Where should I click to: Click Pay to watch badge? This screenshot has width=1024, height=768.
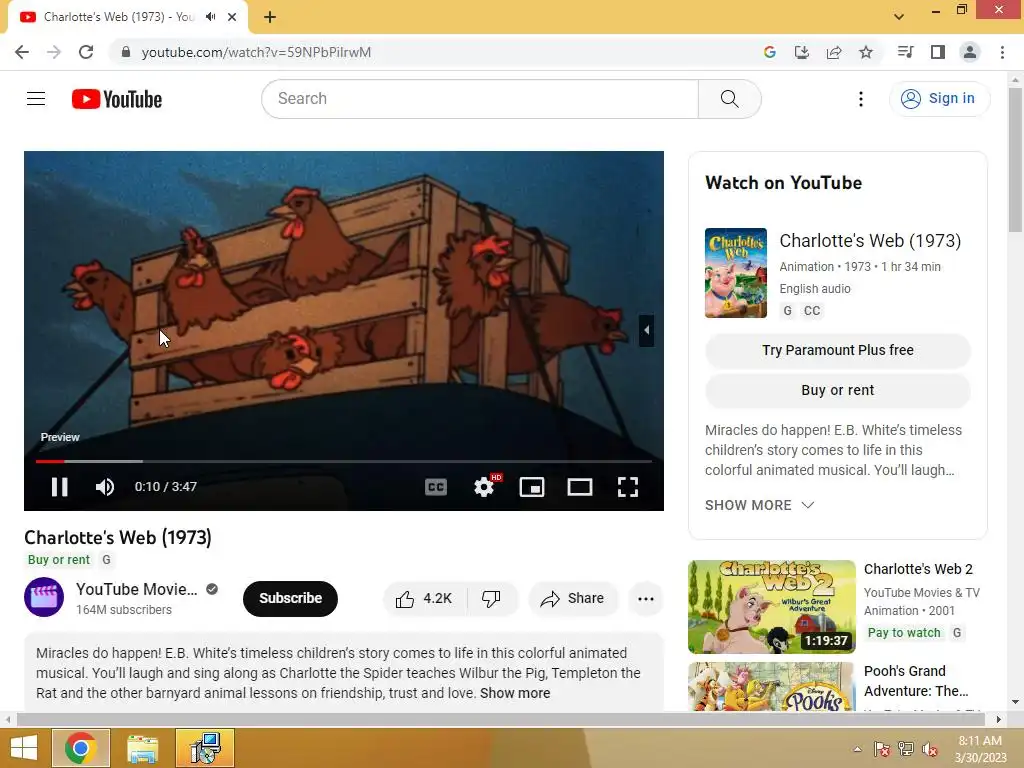pos(904,633)
